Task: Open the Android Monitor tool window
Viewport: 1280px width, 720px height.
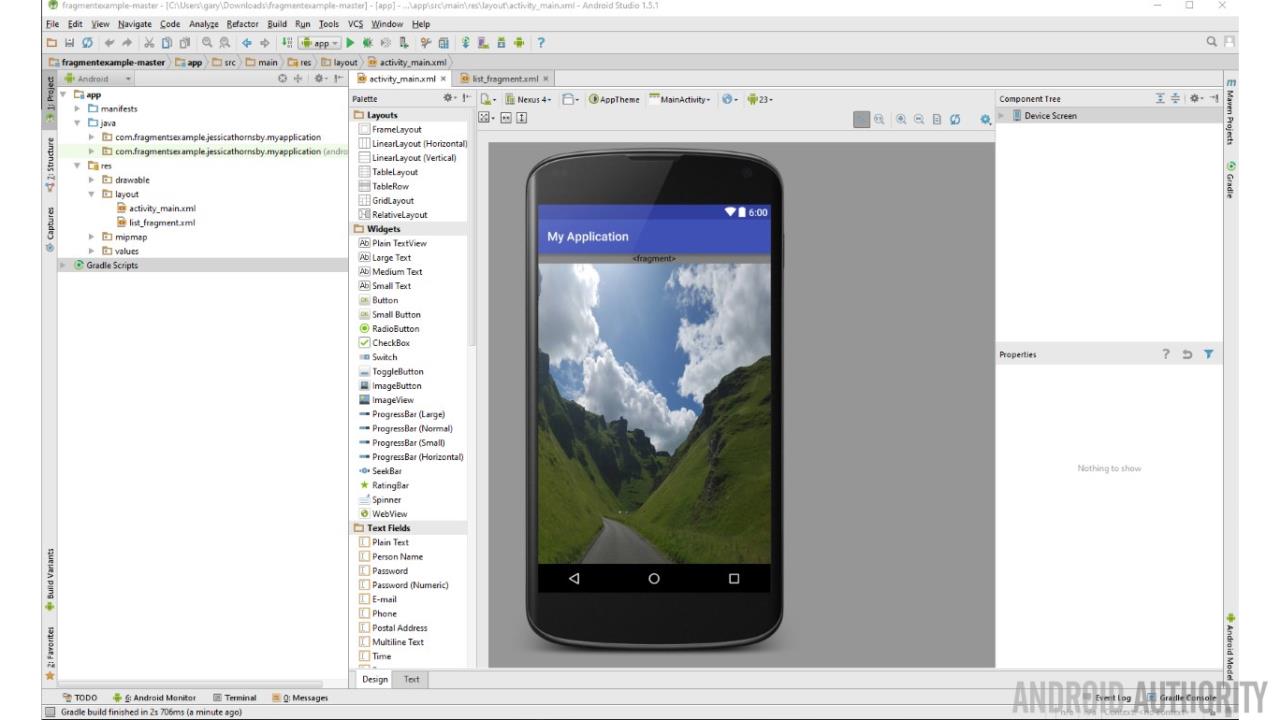Action: tap(154, 698)
